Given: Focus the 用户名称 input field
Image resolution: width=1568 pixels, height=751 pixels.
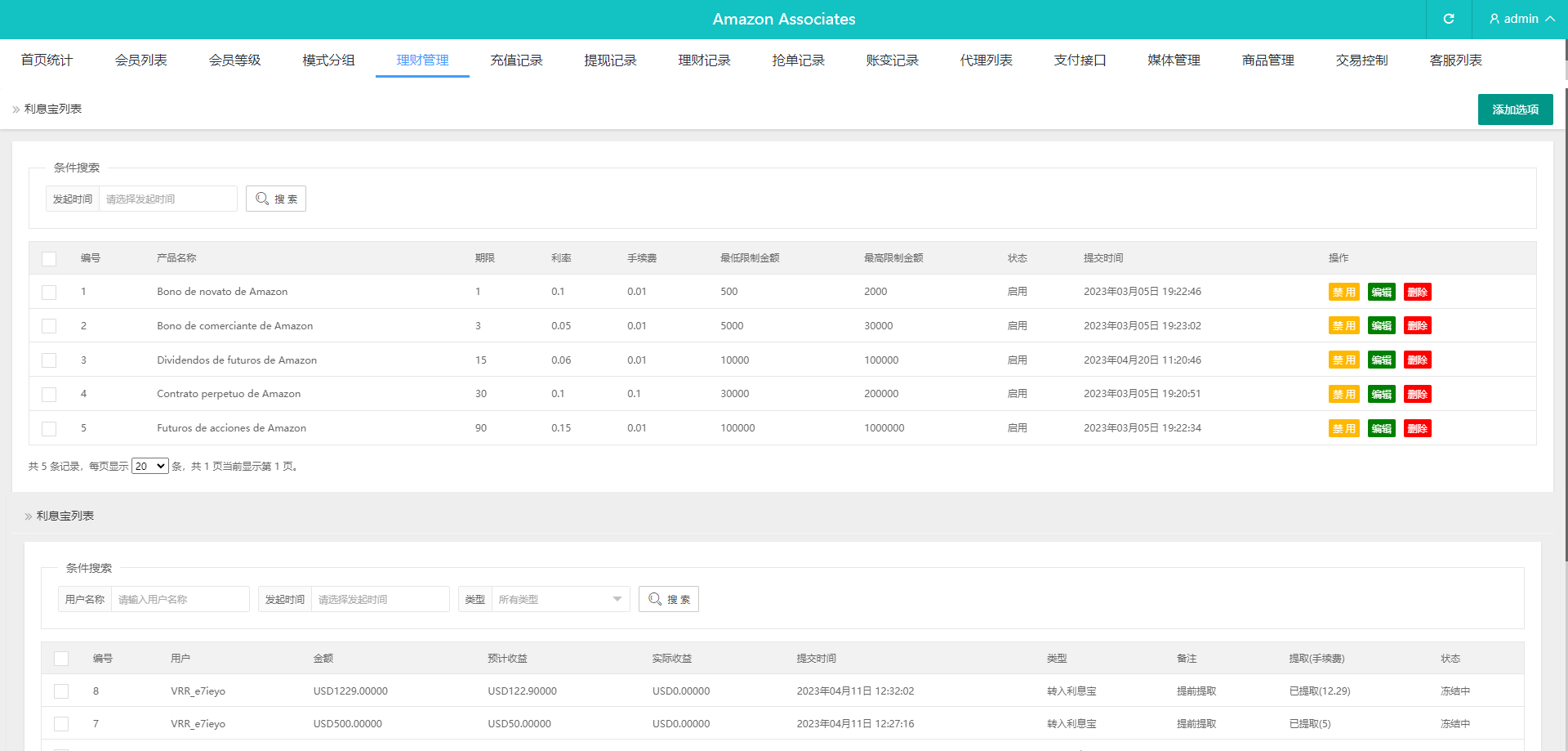Looking at the screenshot, I should pyautogui.click(x=180, y=599).
